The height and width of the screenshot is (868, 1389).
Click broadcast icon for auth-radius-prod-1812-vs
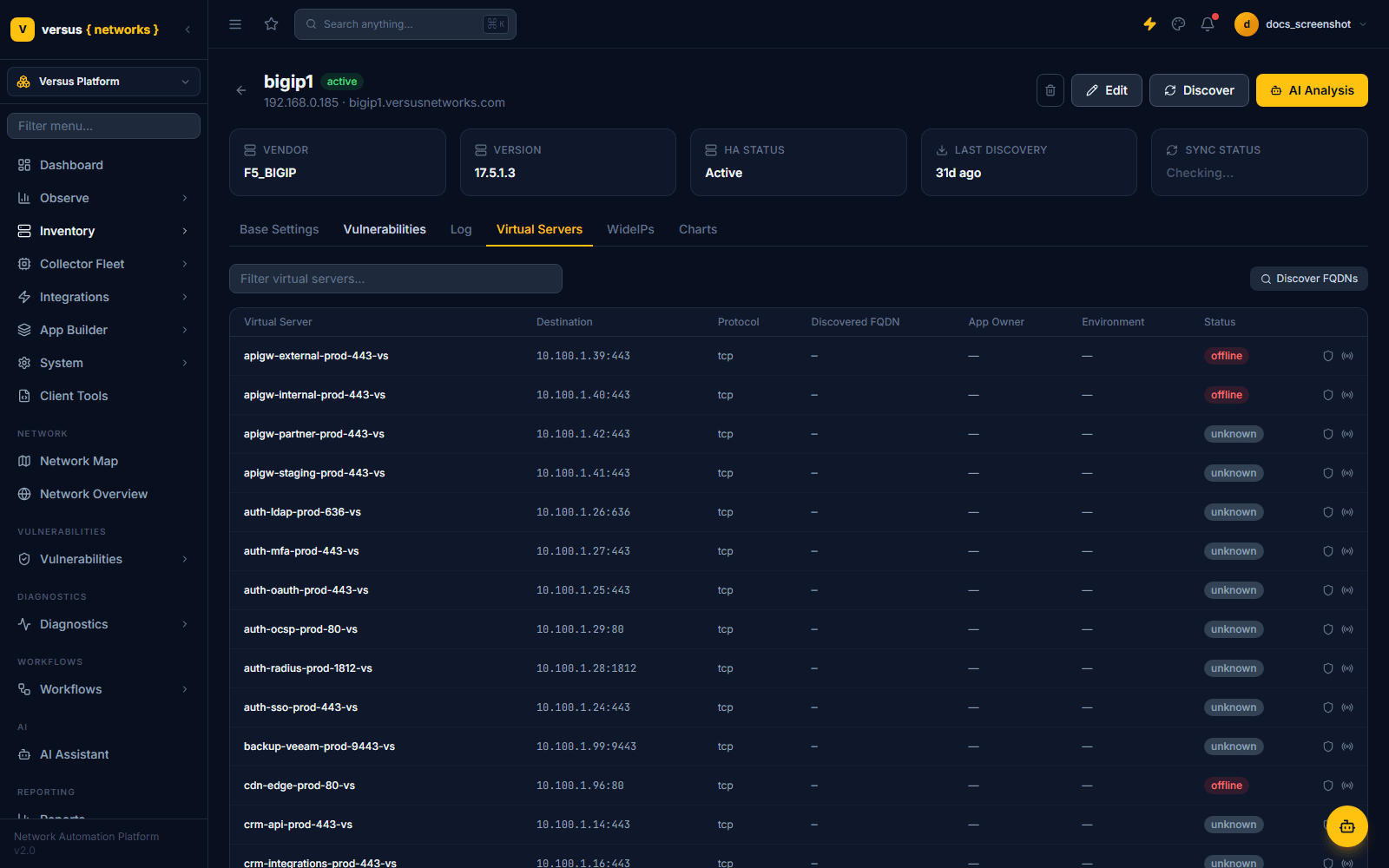pos(1347,668)
